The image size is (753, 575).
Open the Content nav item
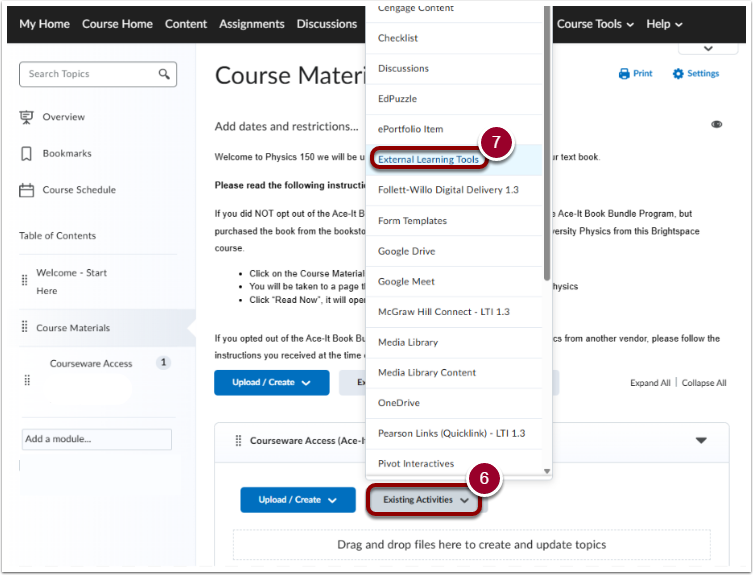(x=186, y=24)
